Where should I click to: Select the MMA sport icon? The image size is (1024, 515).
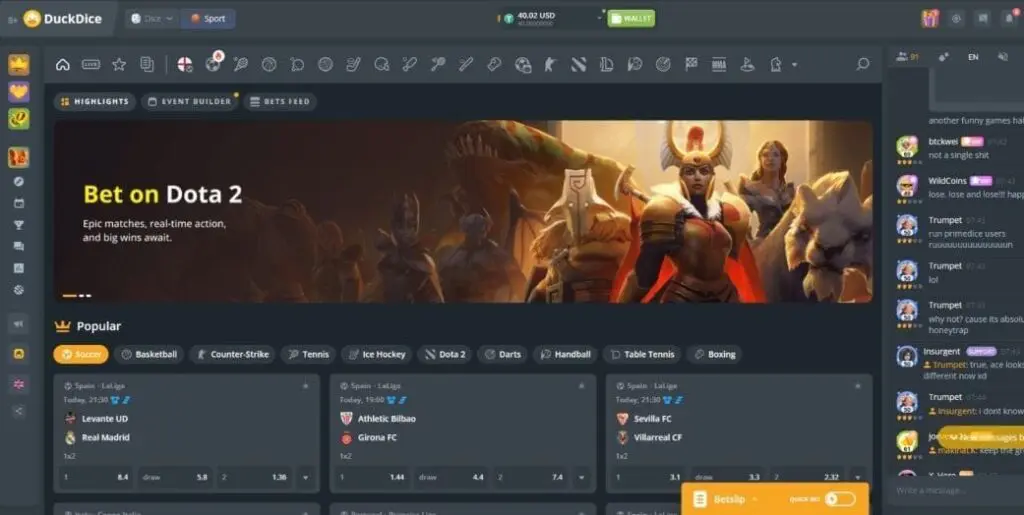tap(718, 65)
